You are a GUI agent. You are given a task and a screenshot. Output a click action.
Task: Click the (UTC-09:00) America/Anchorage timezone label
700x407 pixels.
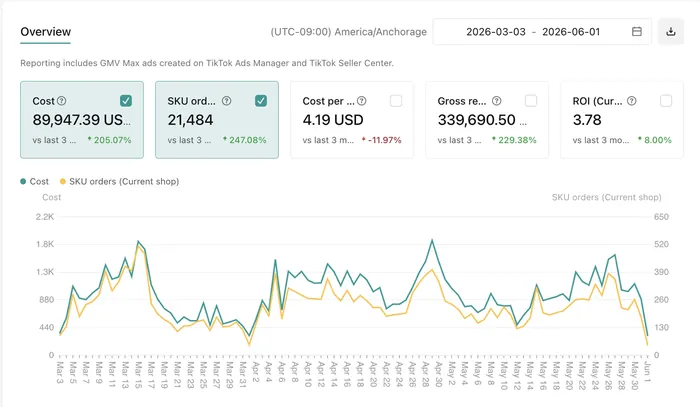(349, 32)
